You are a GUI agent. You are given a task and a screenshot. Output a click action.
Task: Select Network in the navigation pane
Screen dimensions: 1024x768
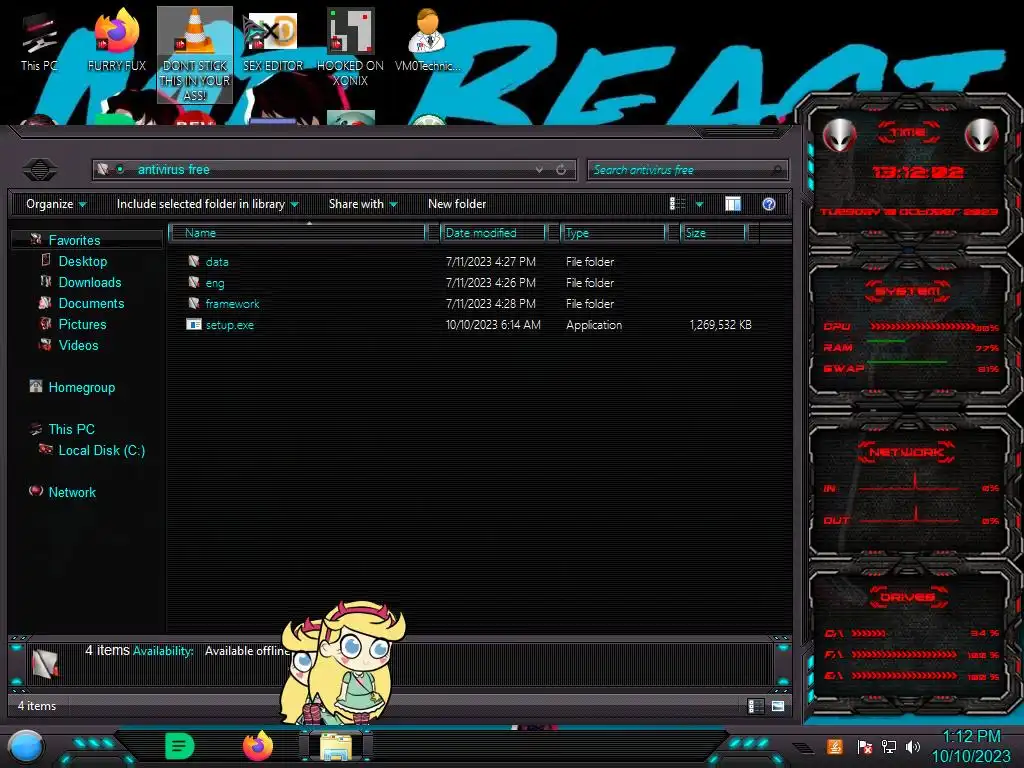72,492
